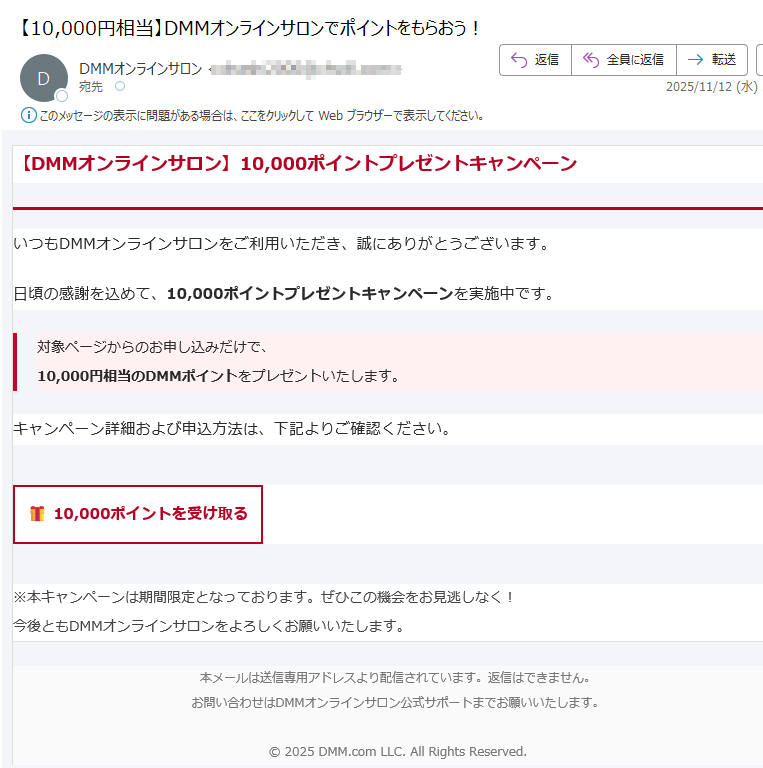The width and height of the screenshot is (763, 768).
Task: Click the 10,000ポイントを受け取る button
Action: pos(138,514)
